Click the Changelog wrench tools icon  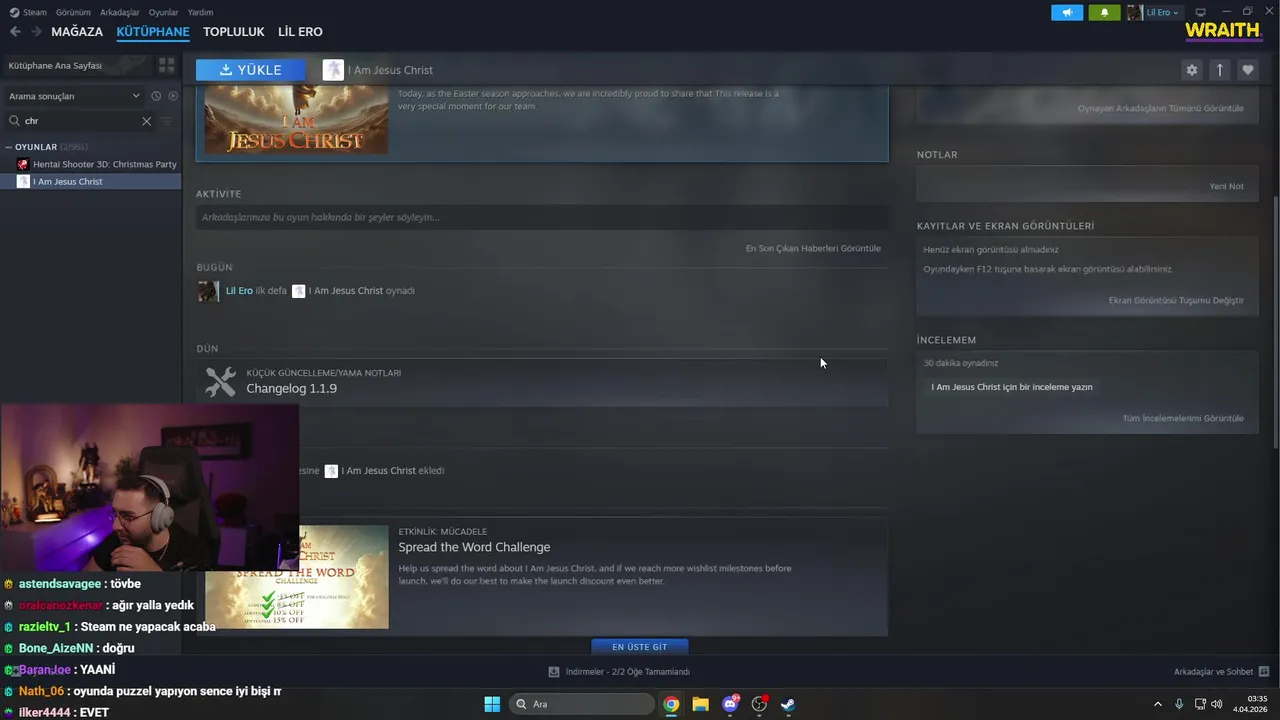[220, 381]
